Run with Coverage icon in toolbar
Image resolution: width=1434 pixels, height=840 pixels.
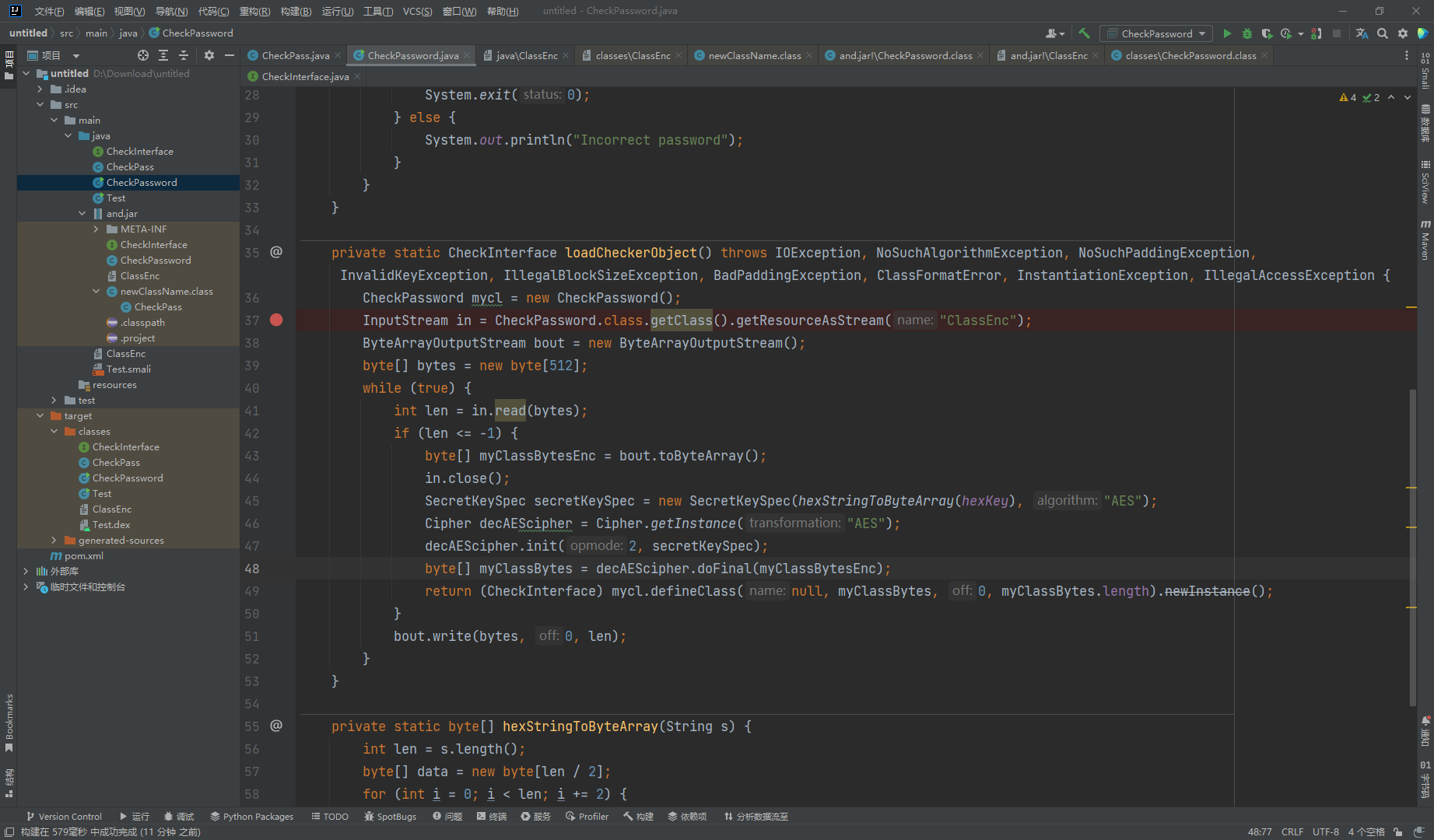(1267, 33)
